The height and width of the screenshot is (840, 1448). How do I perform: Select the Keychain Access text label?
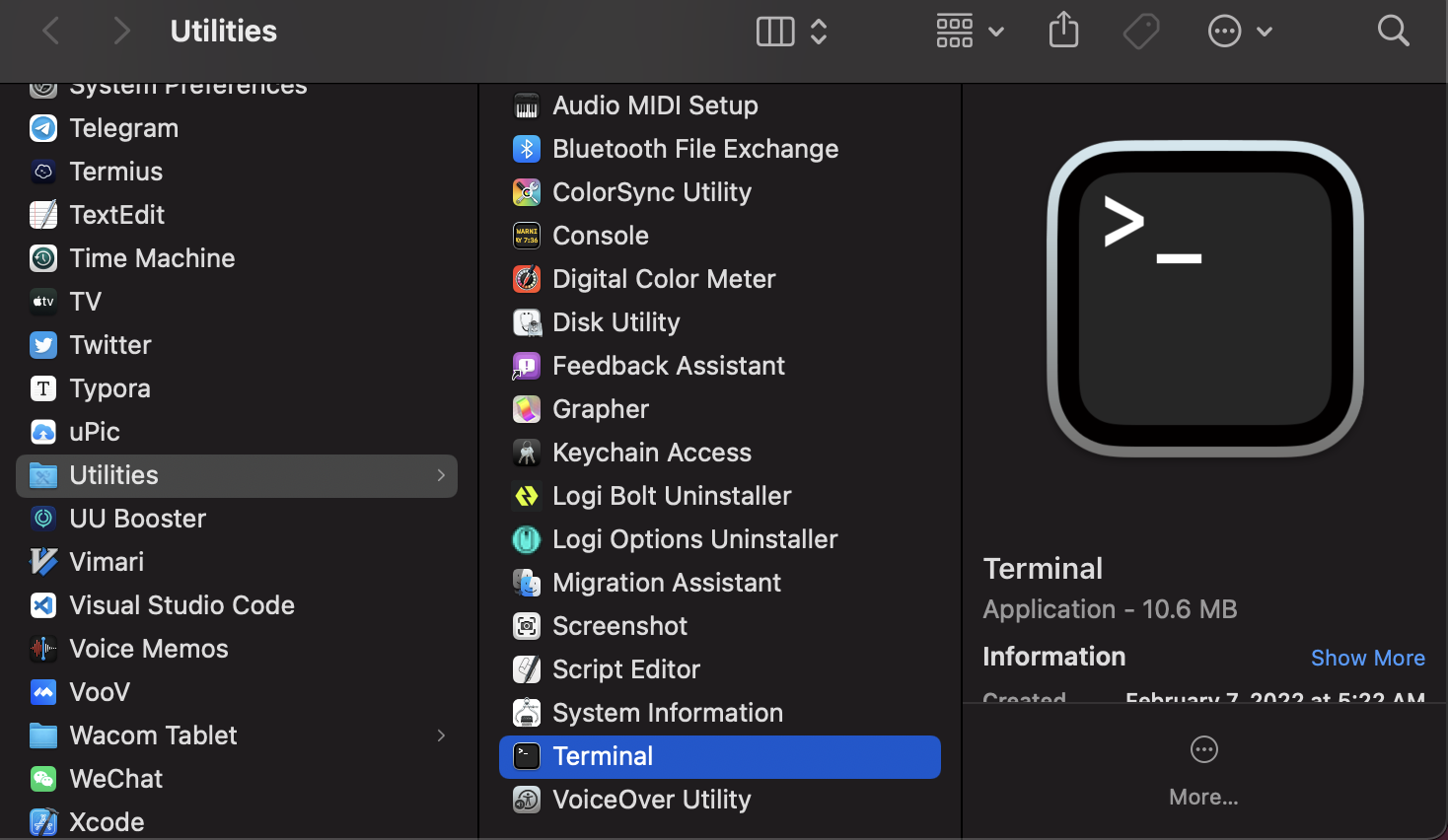pos(652,453)
